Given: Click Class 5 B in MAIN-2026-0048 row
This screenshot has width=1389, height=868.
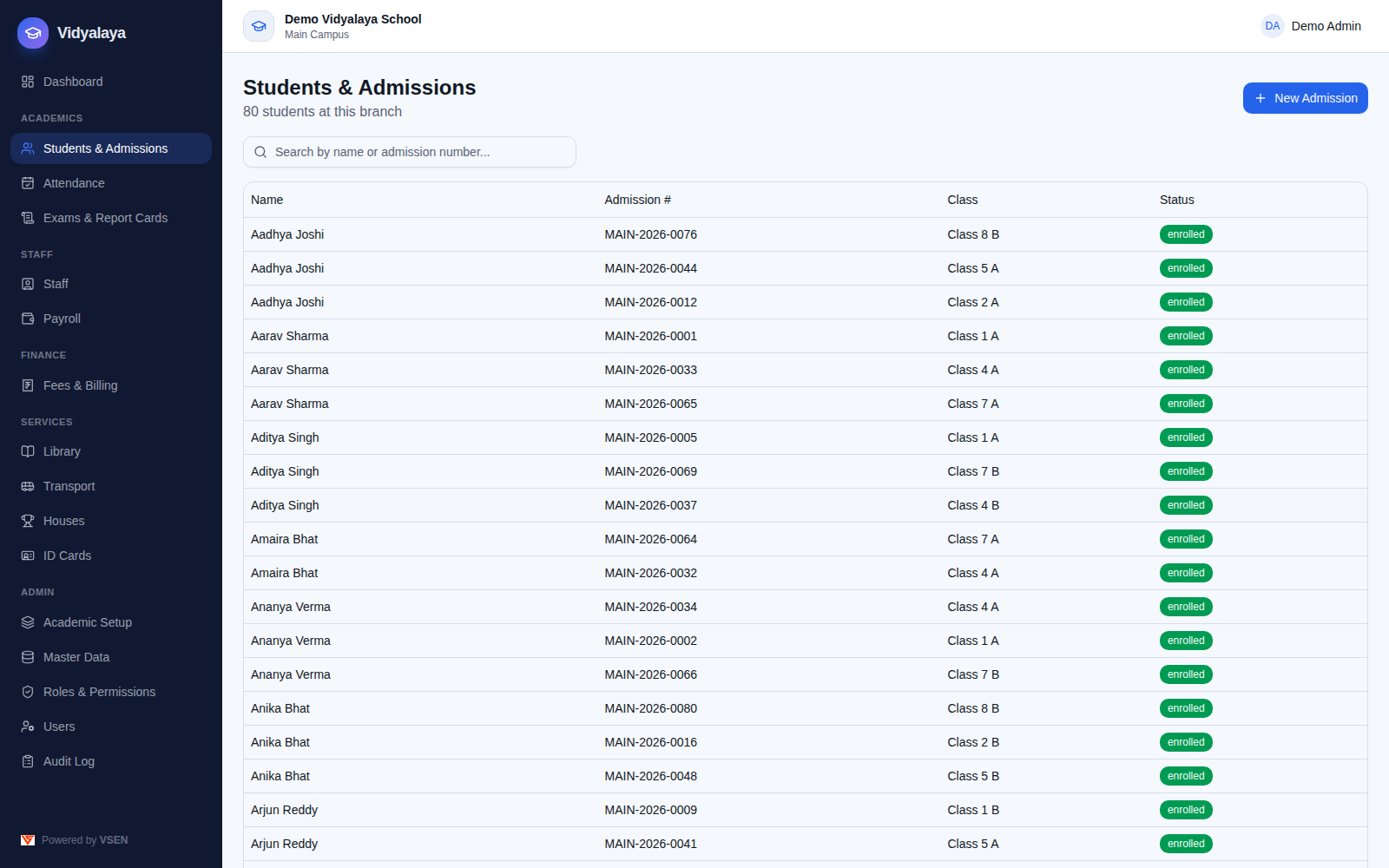Looking at the screenshot, I should pyautogui.click(x=973, y=776).
